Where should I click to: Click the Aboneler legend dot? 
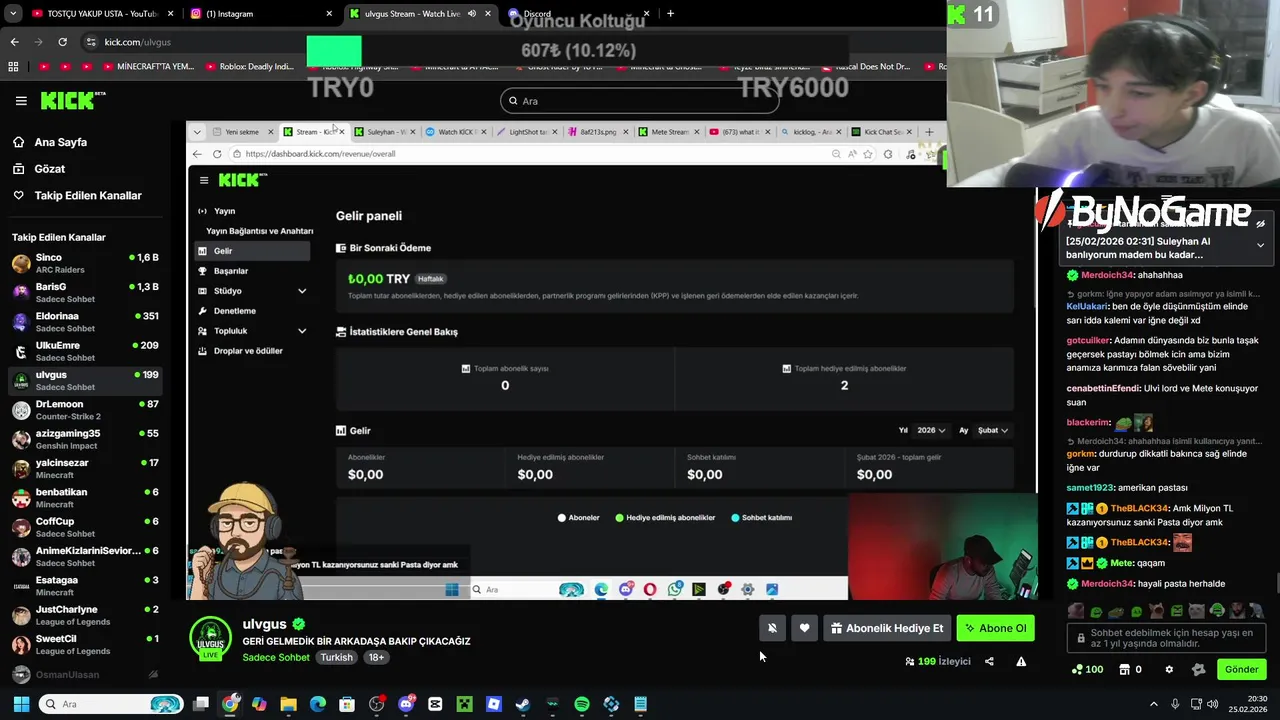click(x=562, y=518)
